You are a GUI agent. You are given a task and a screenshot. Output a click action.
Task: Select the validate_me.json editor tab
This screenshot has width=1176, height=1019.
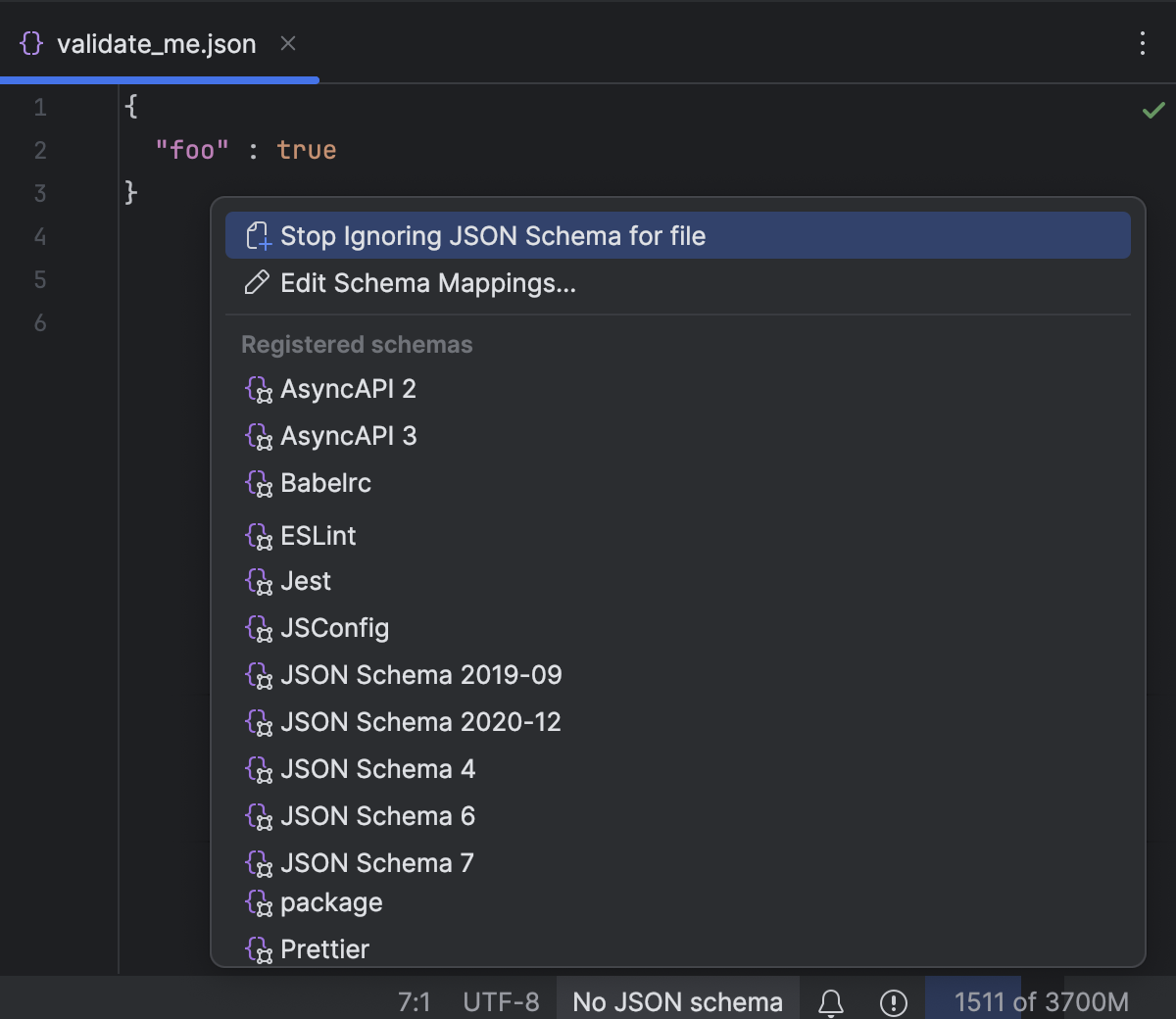click(157, 43)
